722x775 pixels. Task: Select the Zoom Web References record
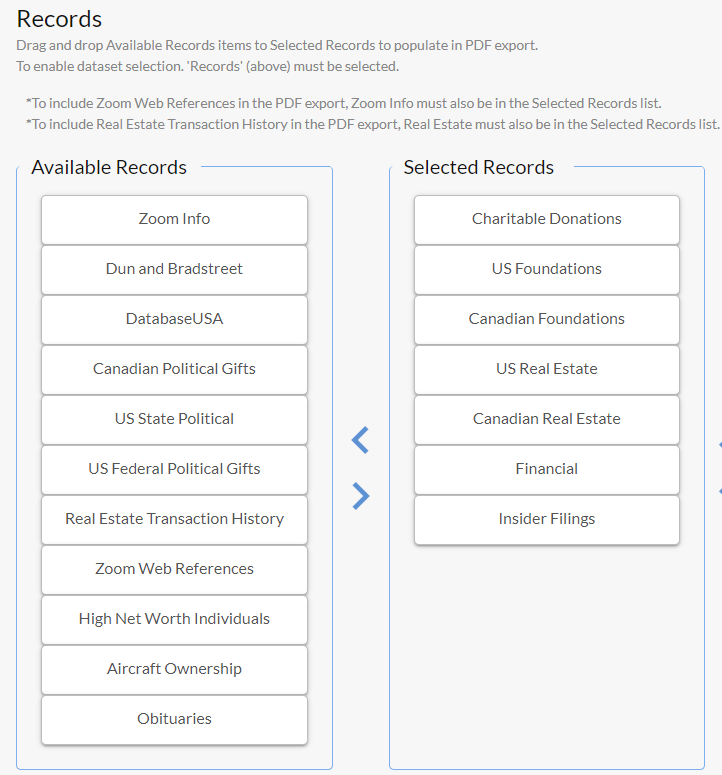tap(174, 569)
